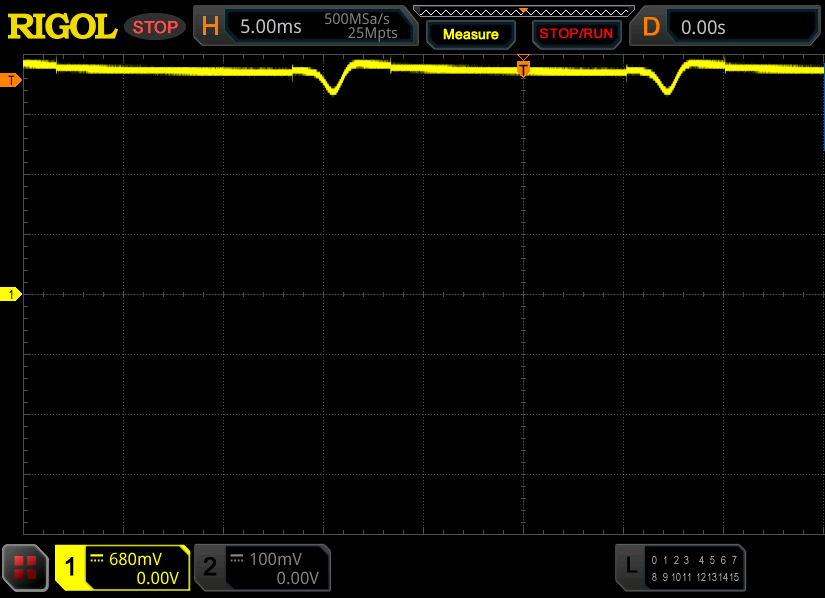Image resolution: width=825 pixels, height=598 pixels.
Task: Open the digital channels 0-15 panel
Action: [x=693, y=568]
